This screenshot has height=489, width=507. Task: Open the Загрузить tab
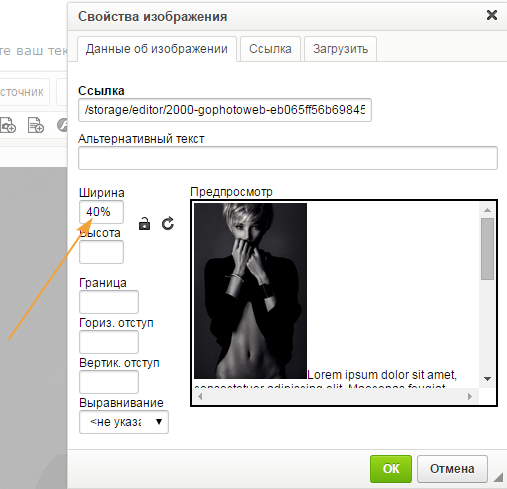[x=340, y=49]
